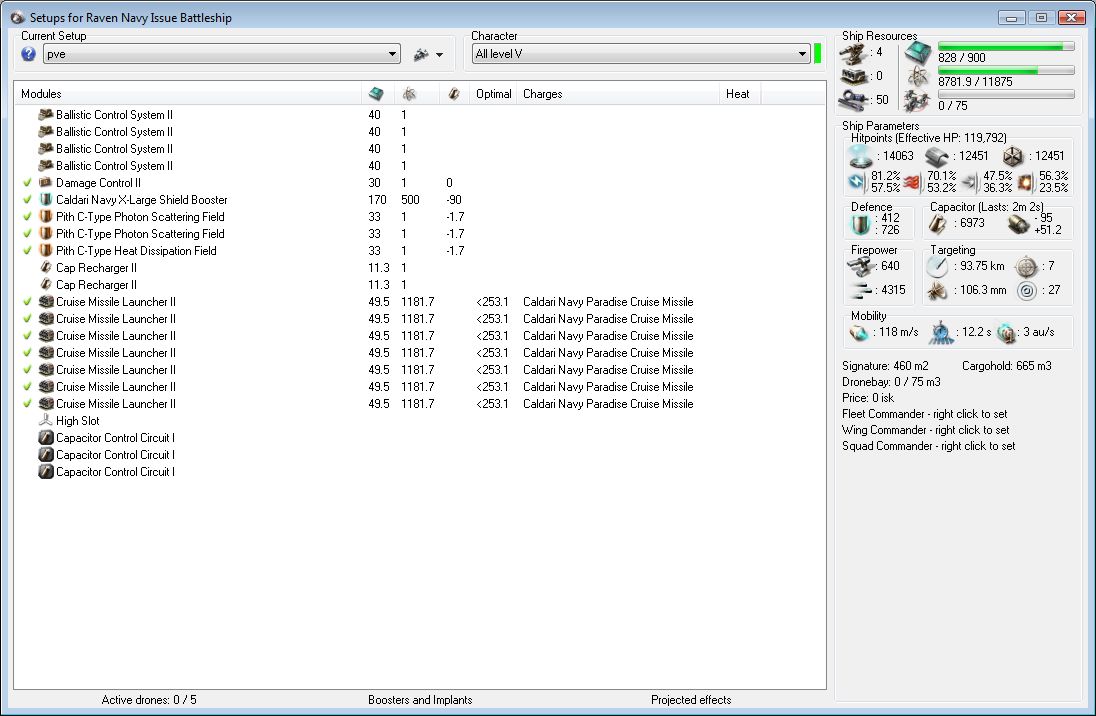Click the Optimal column header
Viewport: 1096px width, 716px height.
(x=493, y=94)
